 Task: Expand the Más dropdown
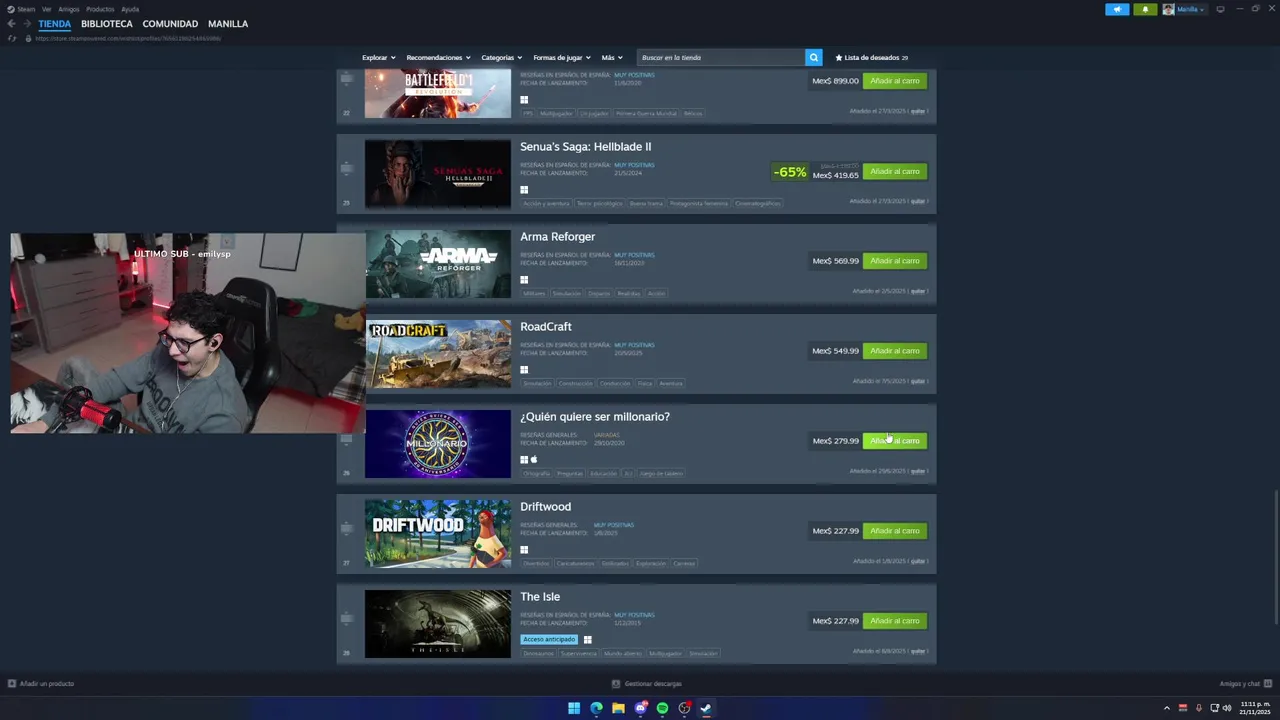tap(612, 58)
